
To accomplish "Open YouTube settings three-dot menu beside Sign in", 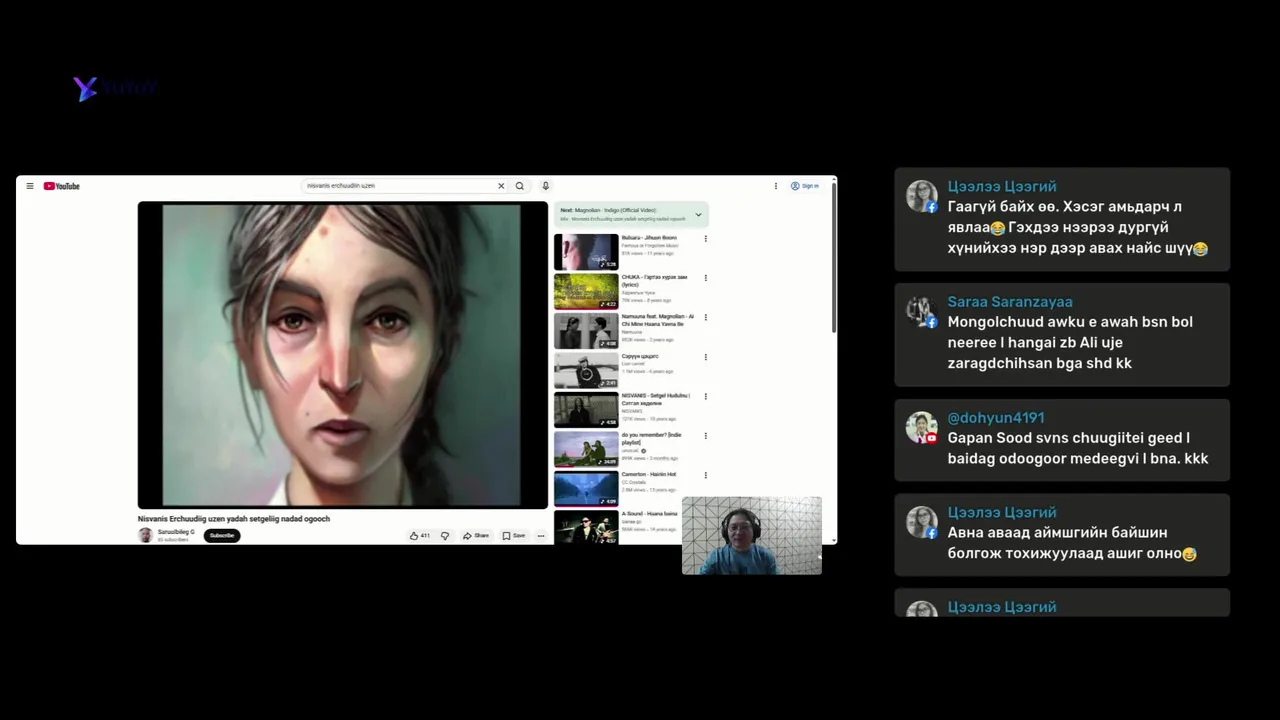I will [775, 186].
